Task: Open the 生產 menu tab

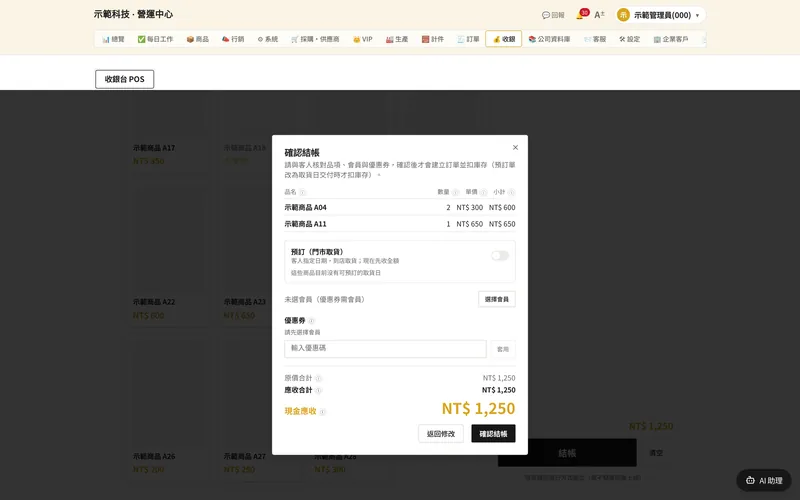Action: point(397,39)
